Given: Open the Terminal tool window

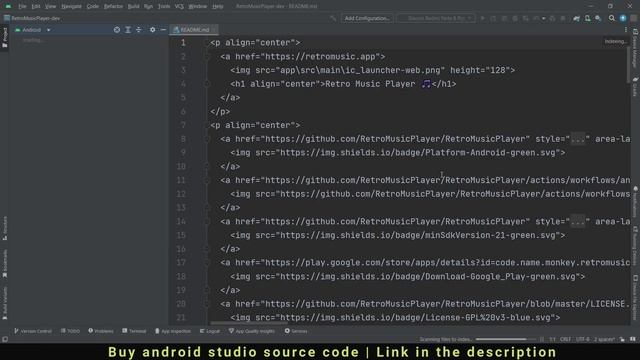Looking at the screenshot, I should coord(134,331).
